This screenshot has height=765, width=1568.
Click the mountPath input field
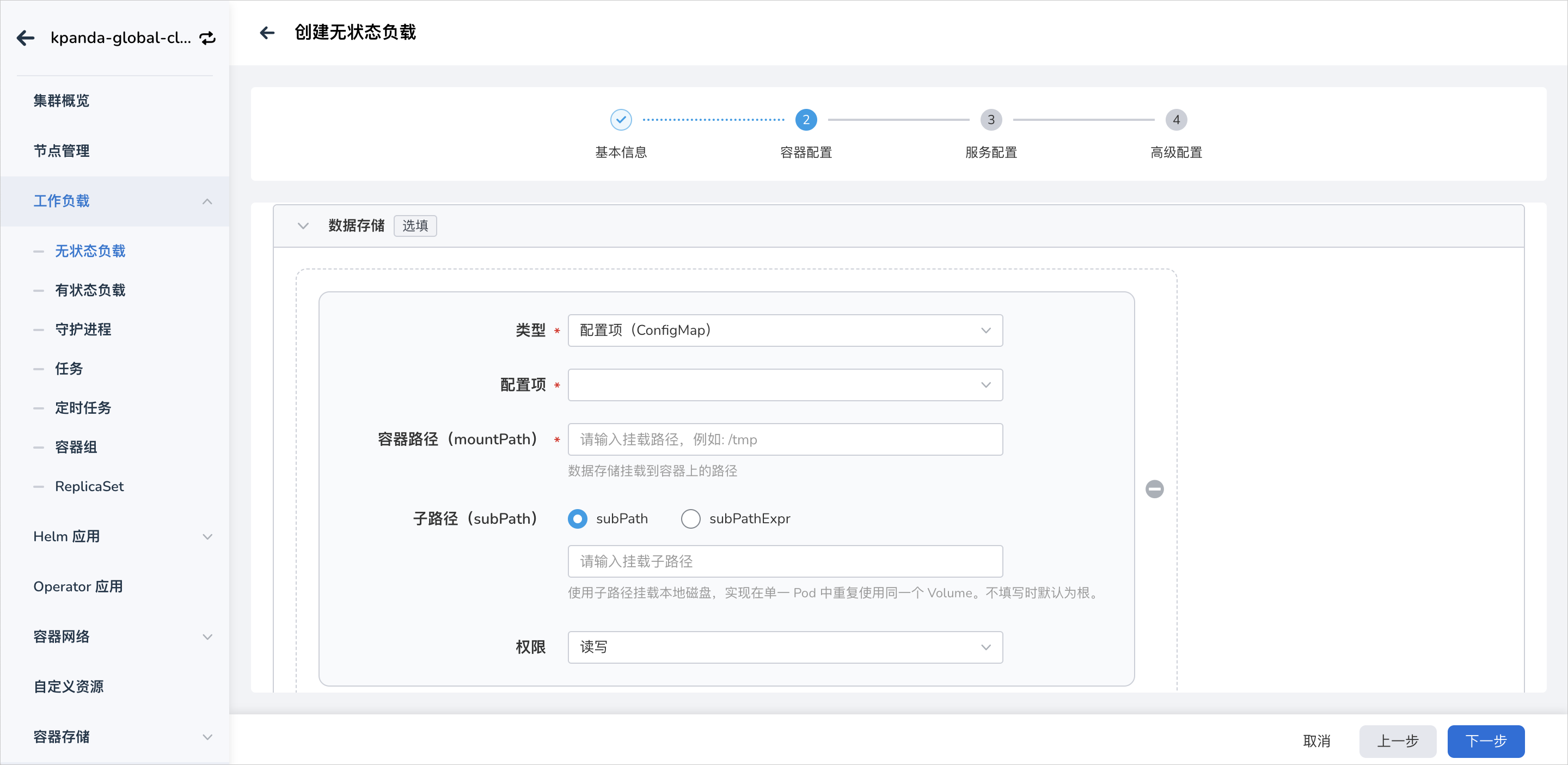[x=785, y=439]
